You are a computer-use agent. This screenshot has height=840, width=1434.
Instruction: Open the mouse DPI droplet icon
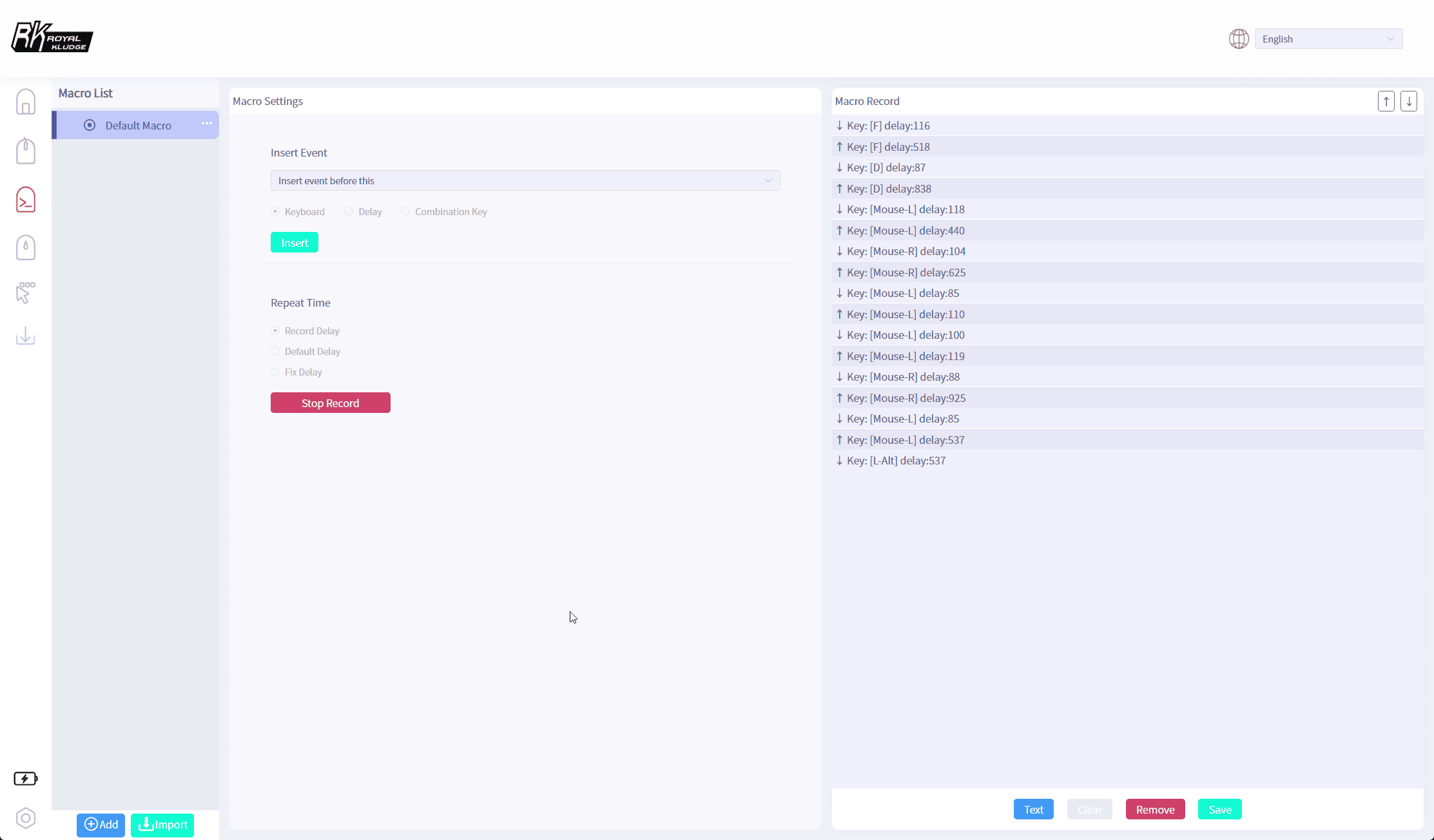(26, 247)
